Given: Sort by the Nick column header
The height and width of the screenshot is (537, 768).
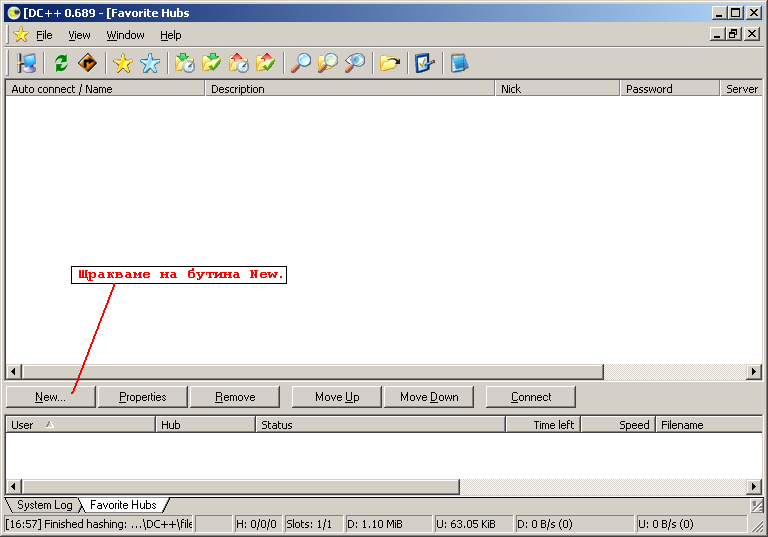Looking at the screenshot, I should tap(557, 89).
